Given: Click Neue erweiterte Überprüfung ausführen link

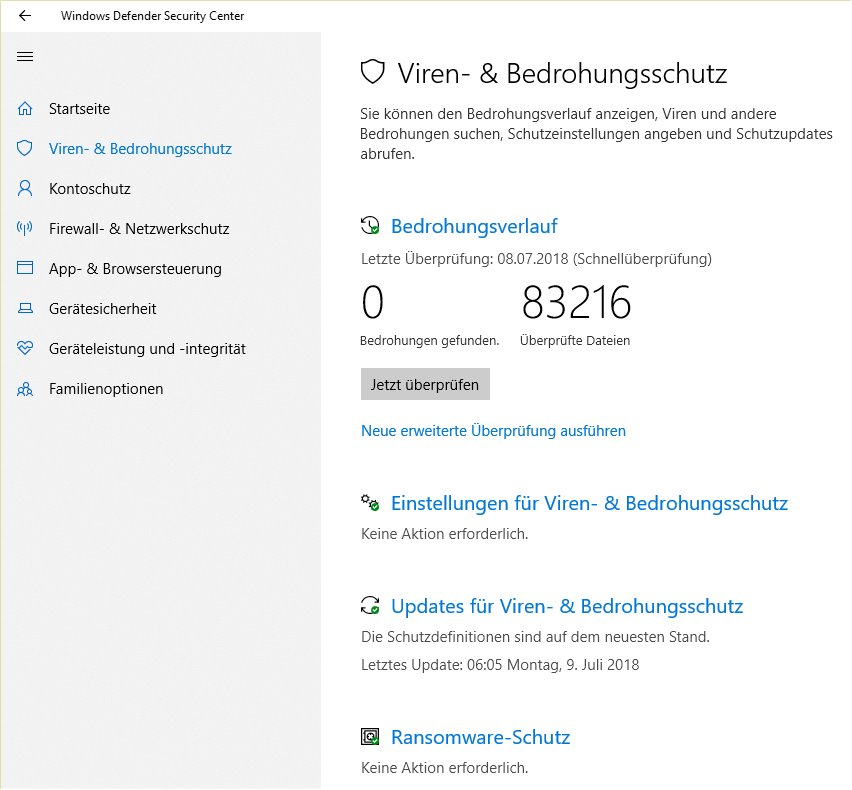Looking at the screenshot, I should 493,431.
